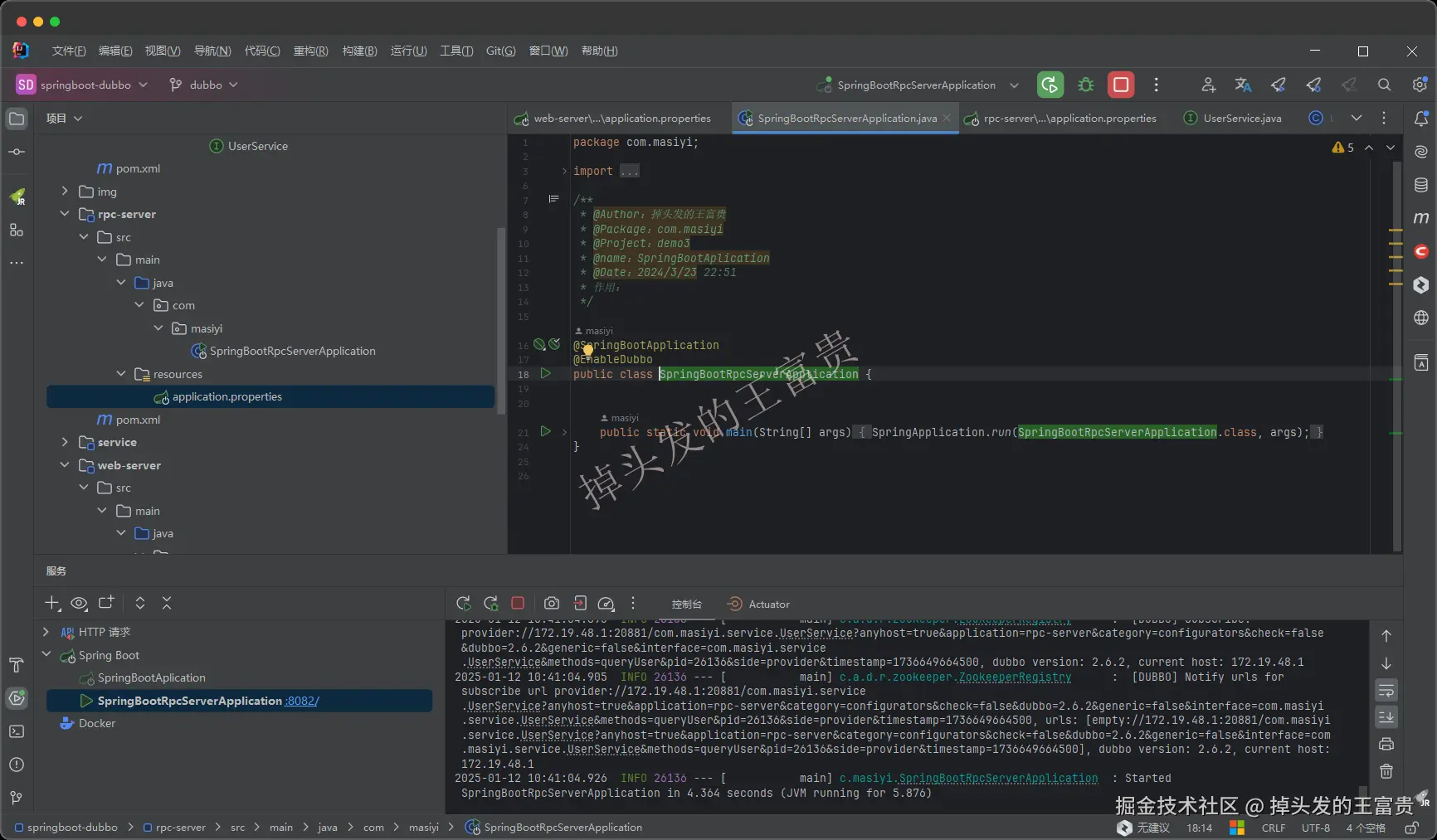The height and width of the screenshot is (840, 1437).
Task: Open the Maven tool window
Action: 1421,218
